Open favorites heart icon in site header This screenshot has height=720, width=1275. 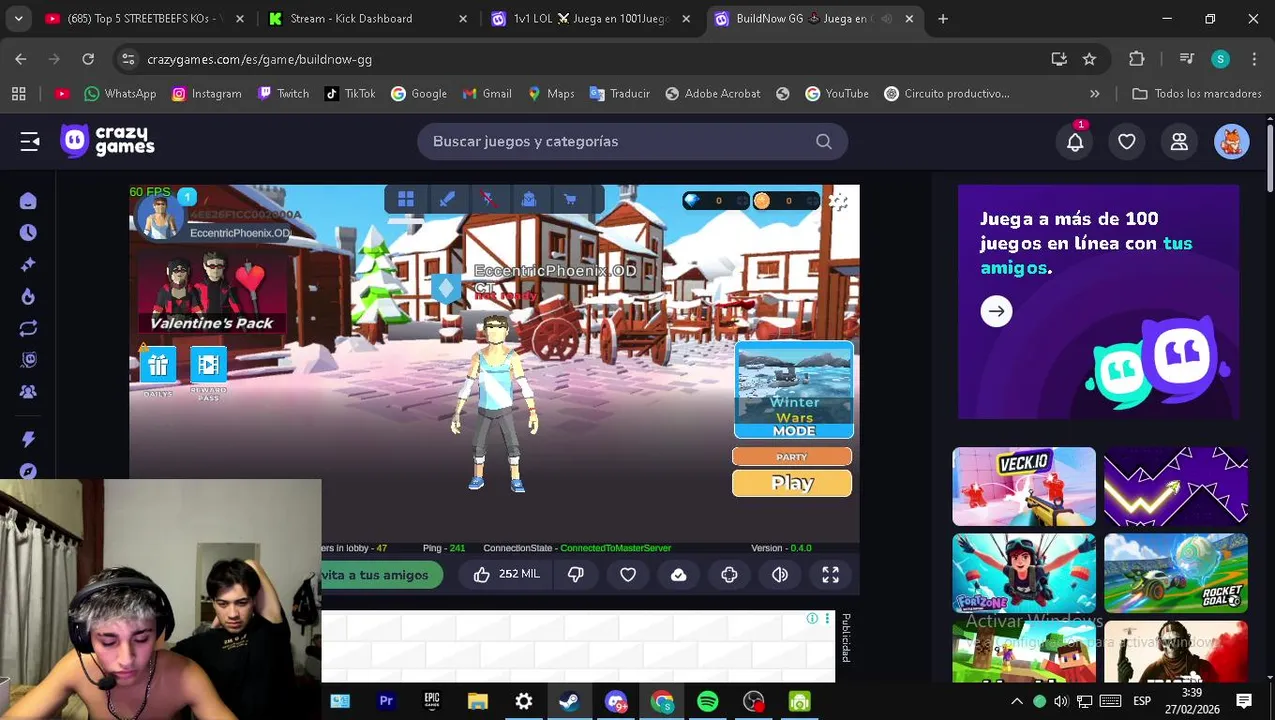point(1127,142)
